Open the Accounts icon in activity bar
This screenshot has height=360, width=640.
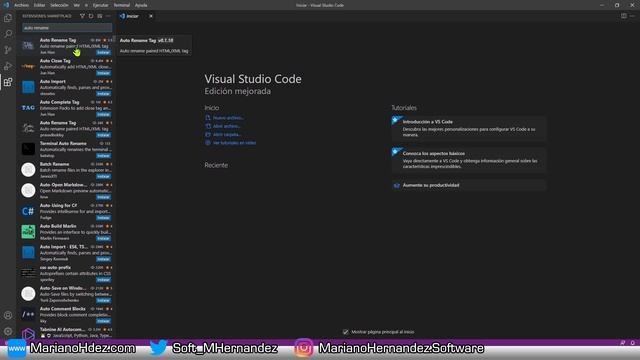[x=8, y=315]
